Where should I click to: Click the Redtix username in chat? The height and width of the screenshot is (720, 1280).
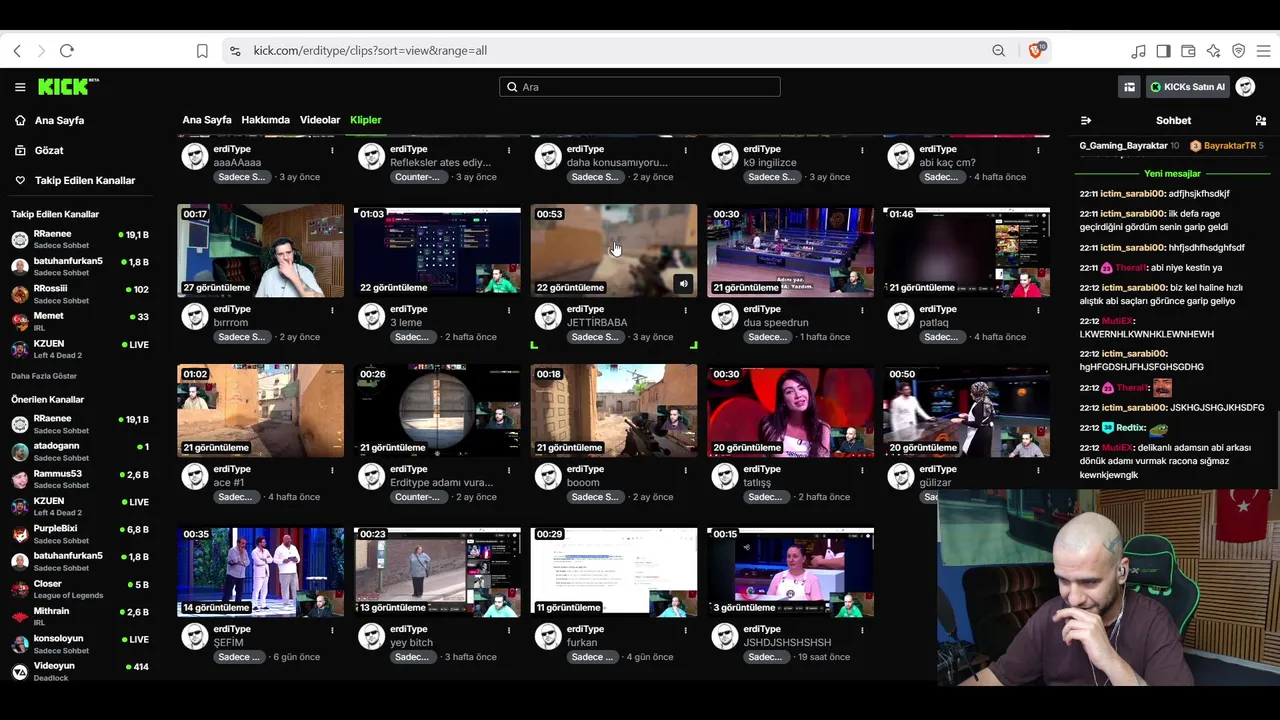pos(1131,428)
